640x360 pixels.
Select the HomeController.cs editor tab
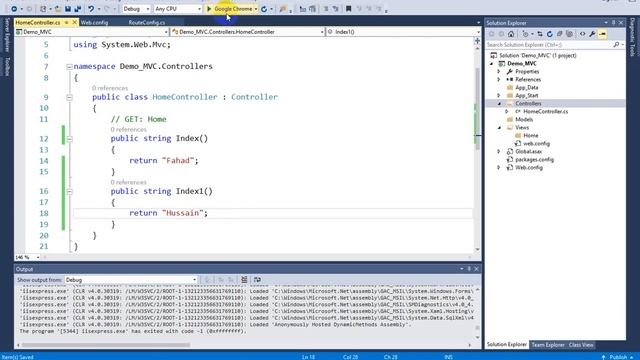38,22
